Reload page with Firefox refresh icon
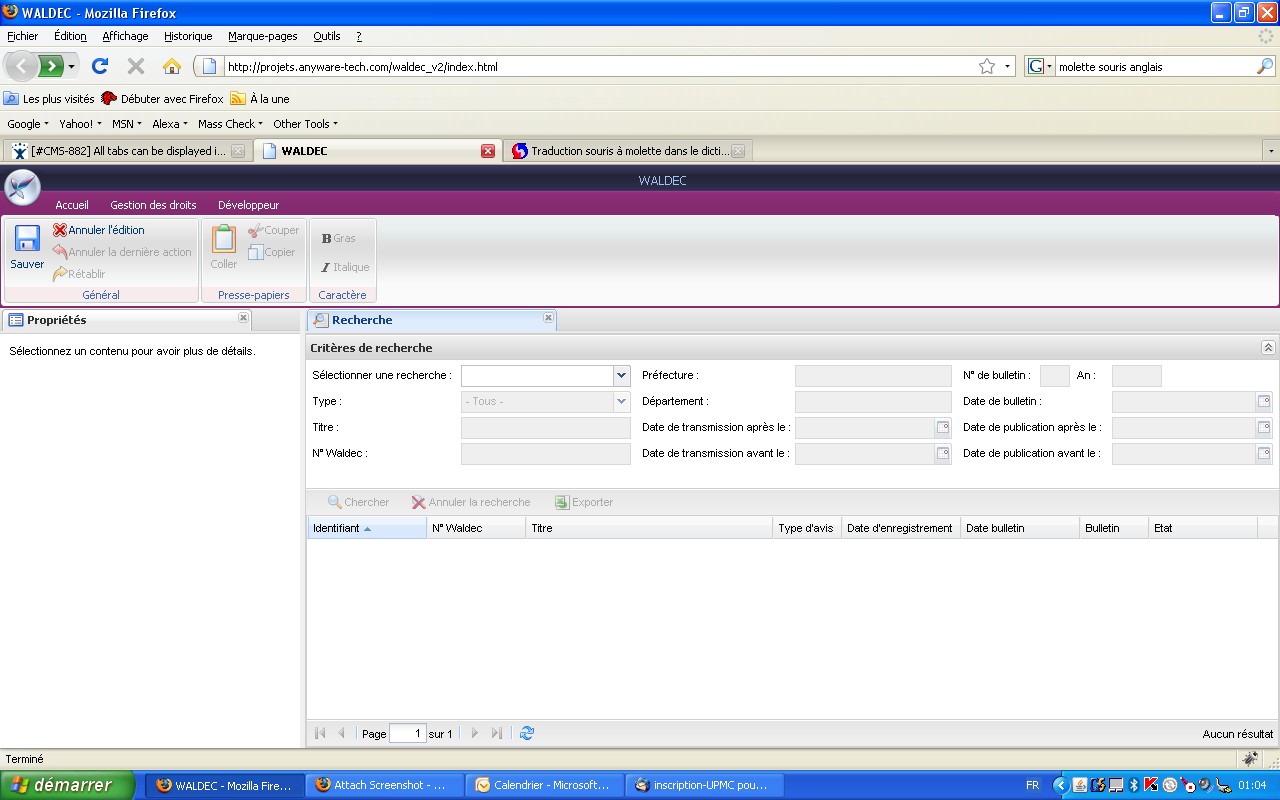The image size is (1280, 800). (99, 67)
